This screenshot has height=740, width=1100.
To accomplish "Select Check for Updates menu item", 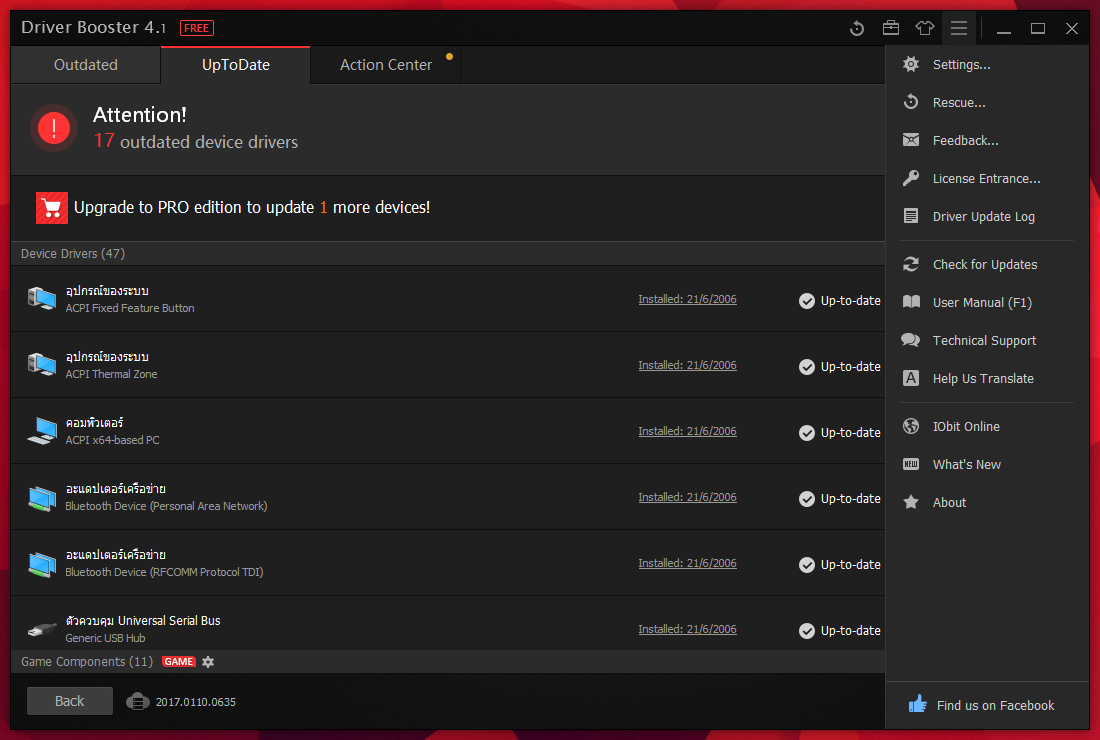I will (985, 264).
